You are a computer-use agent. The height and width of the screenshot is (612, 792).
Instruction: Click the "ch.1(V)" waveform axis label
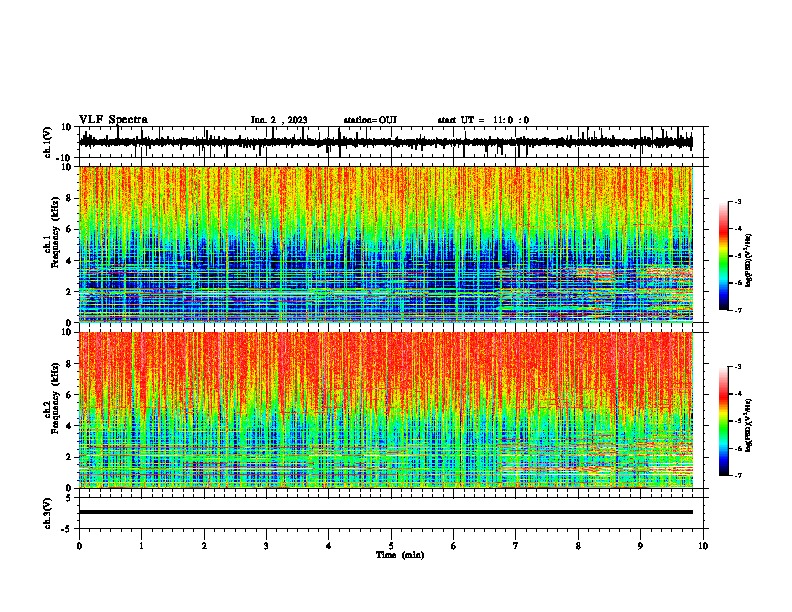(48, 142)
